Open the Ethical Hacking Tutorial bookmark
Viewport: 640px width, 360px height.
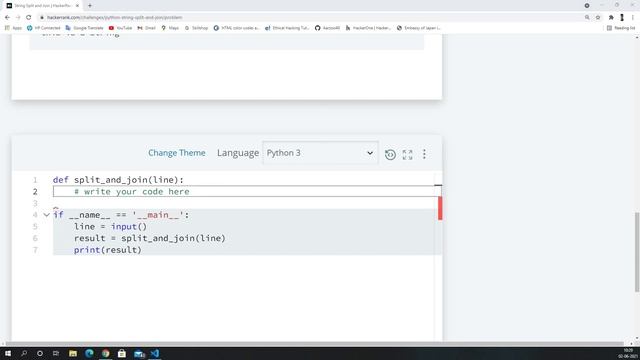287,28
